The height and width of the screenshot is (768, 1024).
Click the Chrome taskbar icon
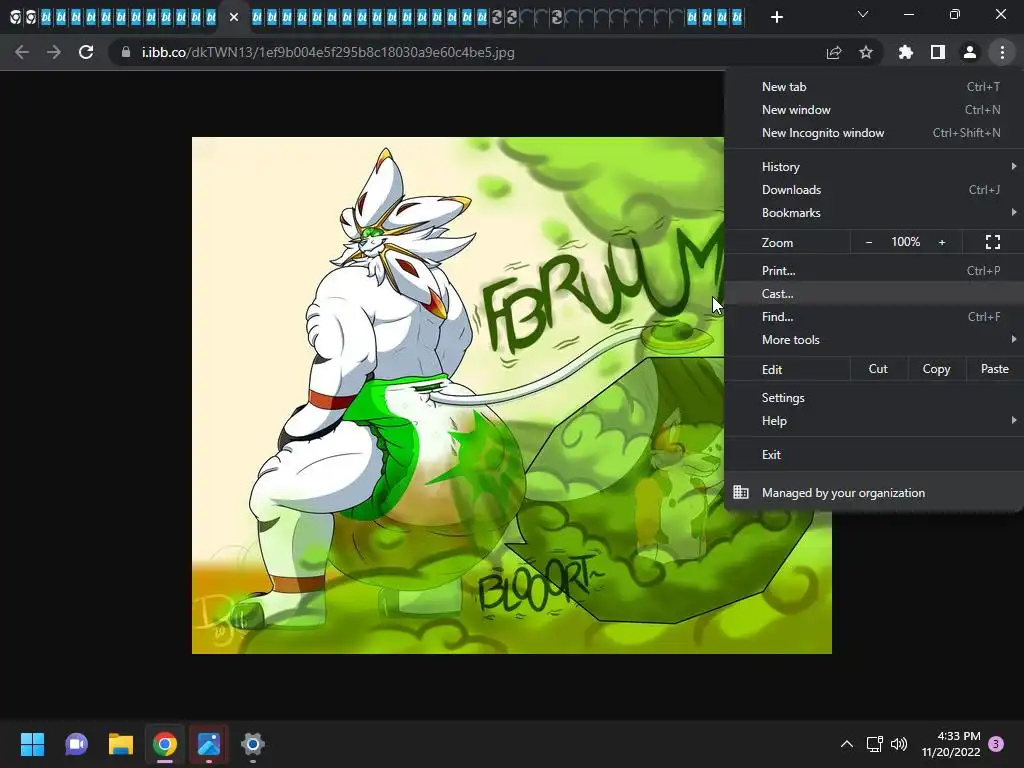click(x=165, y=744)
